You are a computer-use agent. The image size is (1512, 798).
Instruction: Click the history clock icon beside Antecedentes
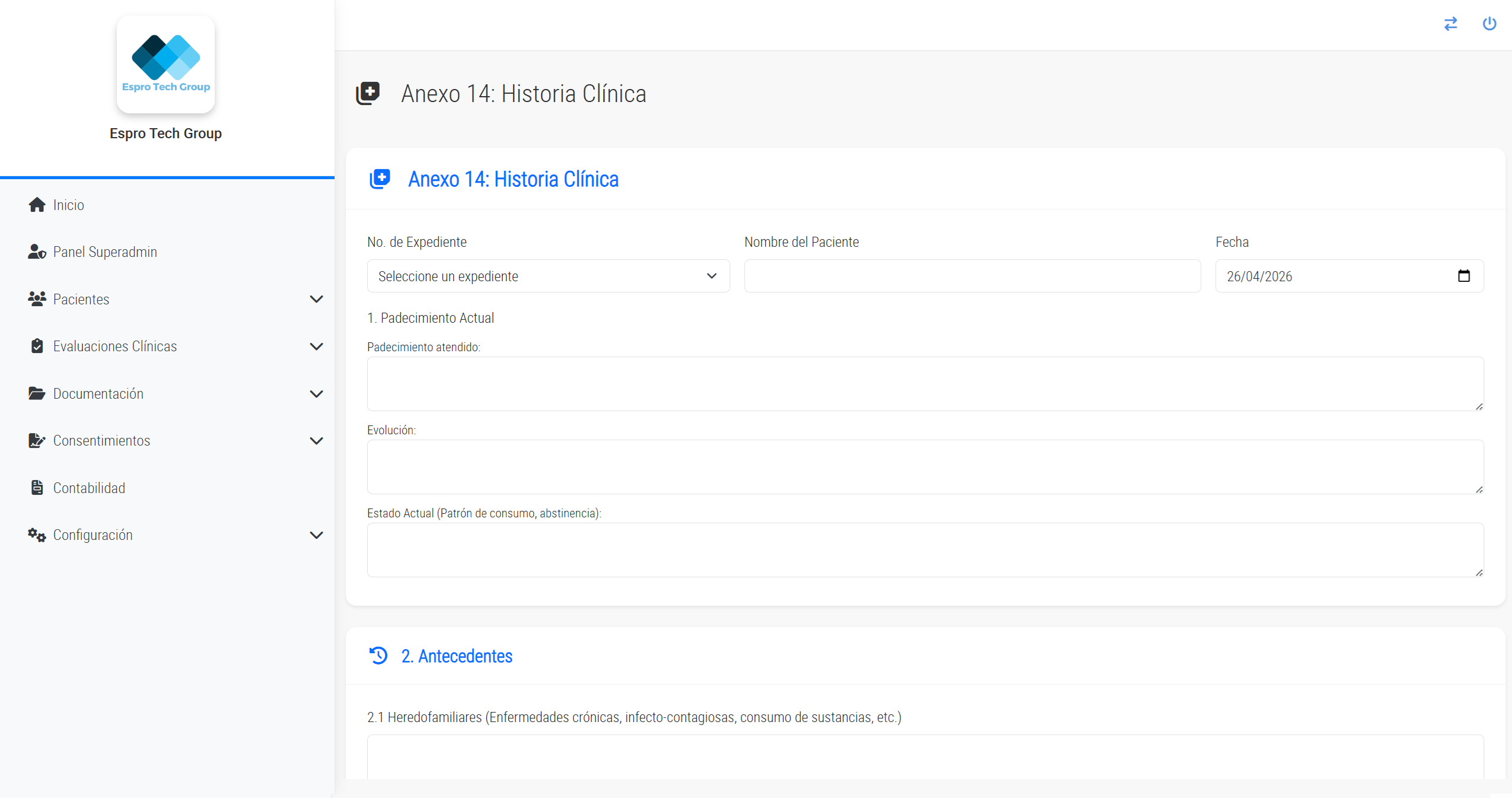(378, 656)
